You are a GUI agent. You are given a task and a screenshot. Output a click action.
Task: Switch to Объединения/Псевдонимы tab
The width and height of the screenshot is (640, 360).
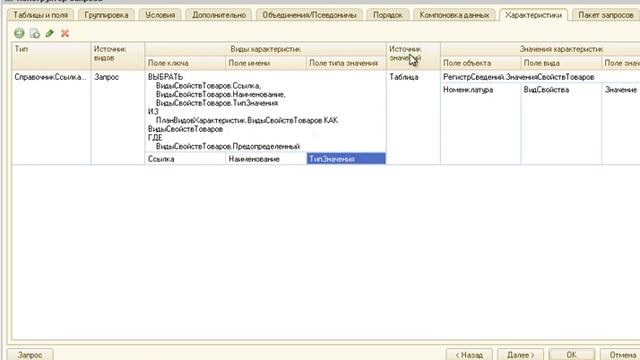coord(309,15)
